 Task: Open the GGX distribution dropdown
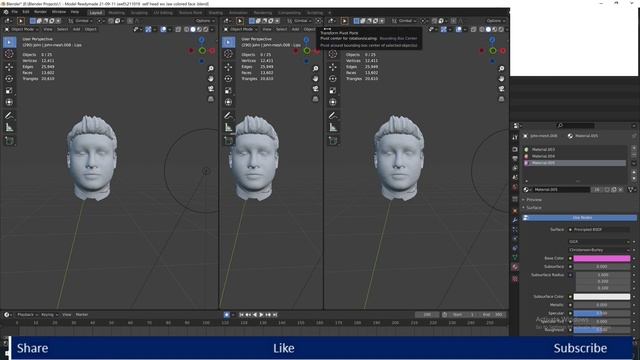coord(599,242)
